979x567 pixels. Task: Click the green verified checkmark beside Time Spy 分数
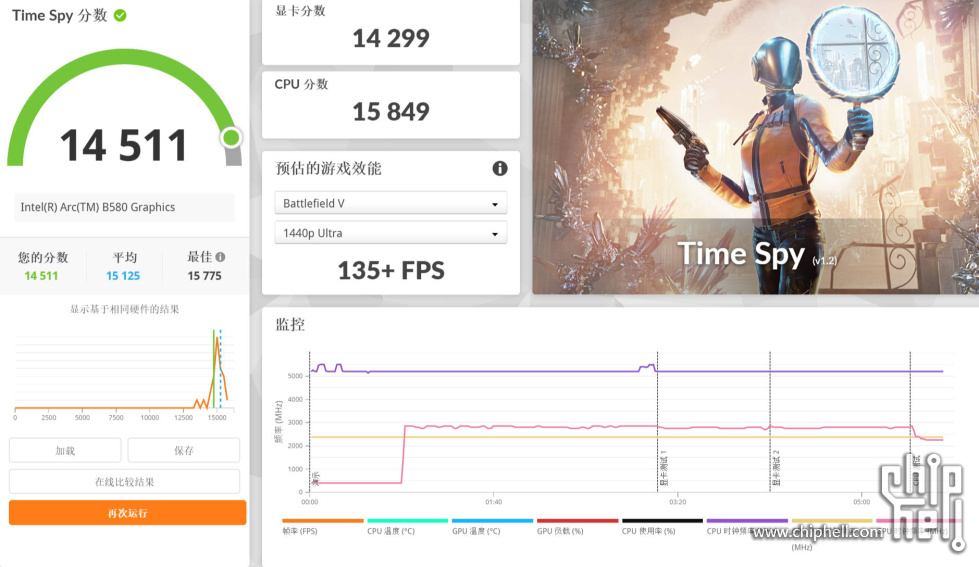click(120, 16)
